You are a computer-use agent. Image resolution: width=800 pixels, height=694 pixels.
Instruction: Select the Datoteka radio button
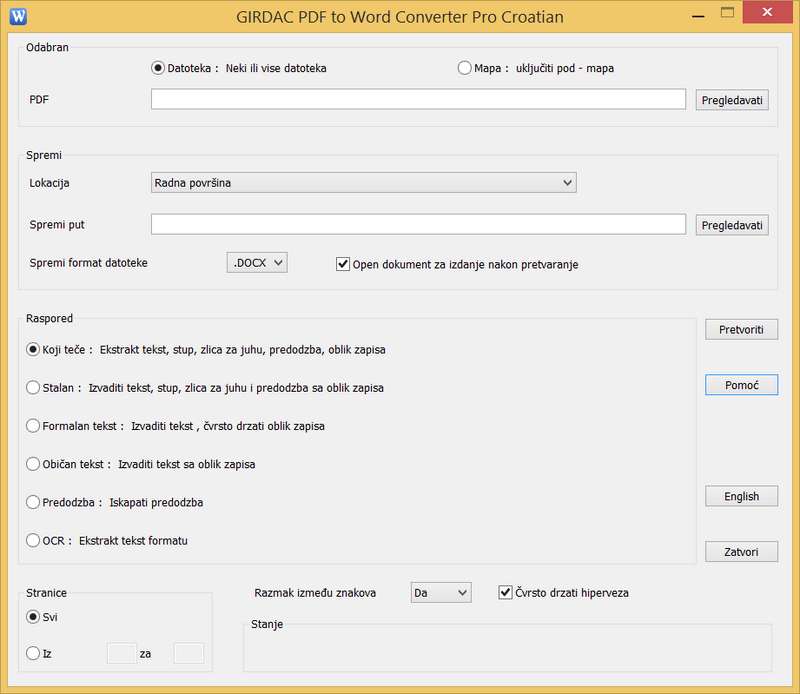(157, 68)
